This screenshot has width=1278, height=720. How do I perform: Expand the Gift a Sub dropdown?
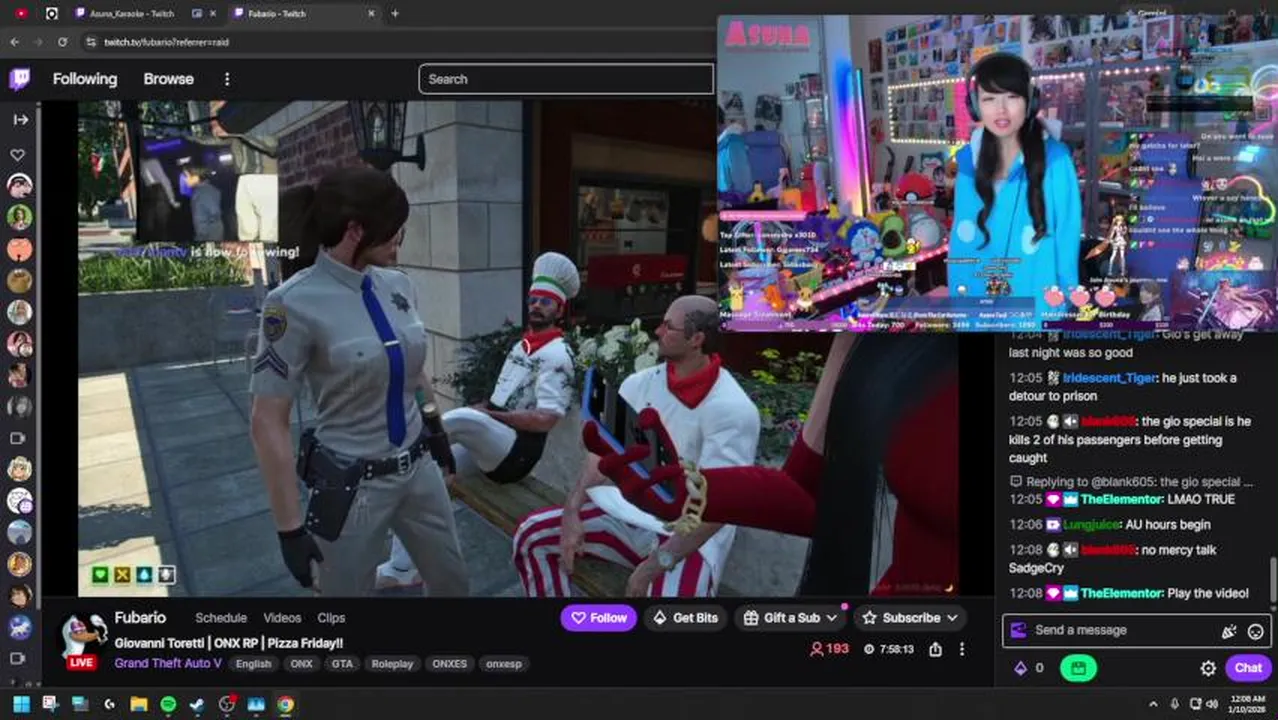[791, 618]
